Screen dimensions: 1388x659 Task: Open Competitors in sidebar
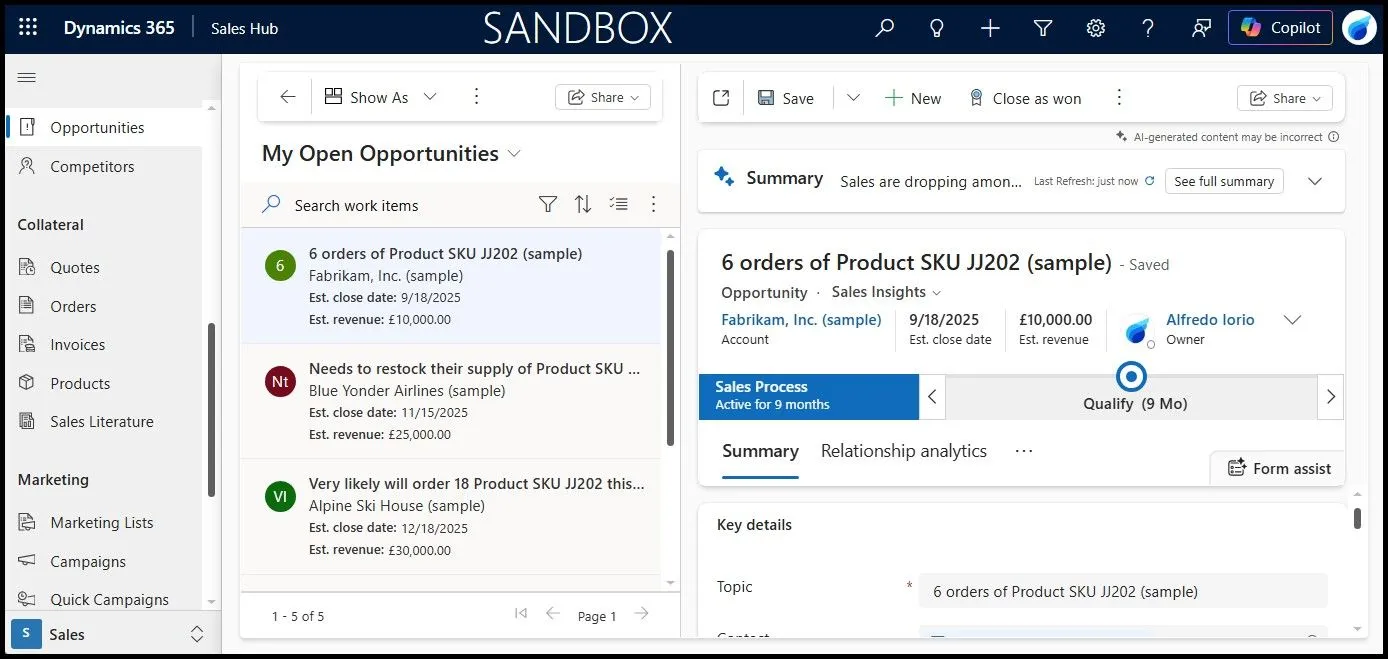pos(104,166)
